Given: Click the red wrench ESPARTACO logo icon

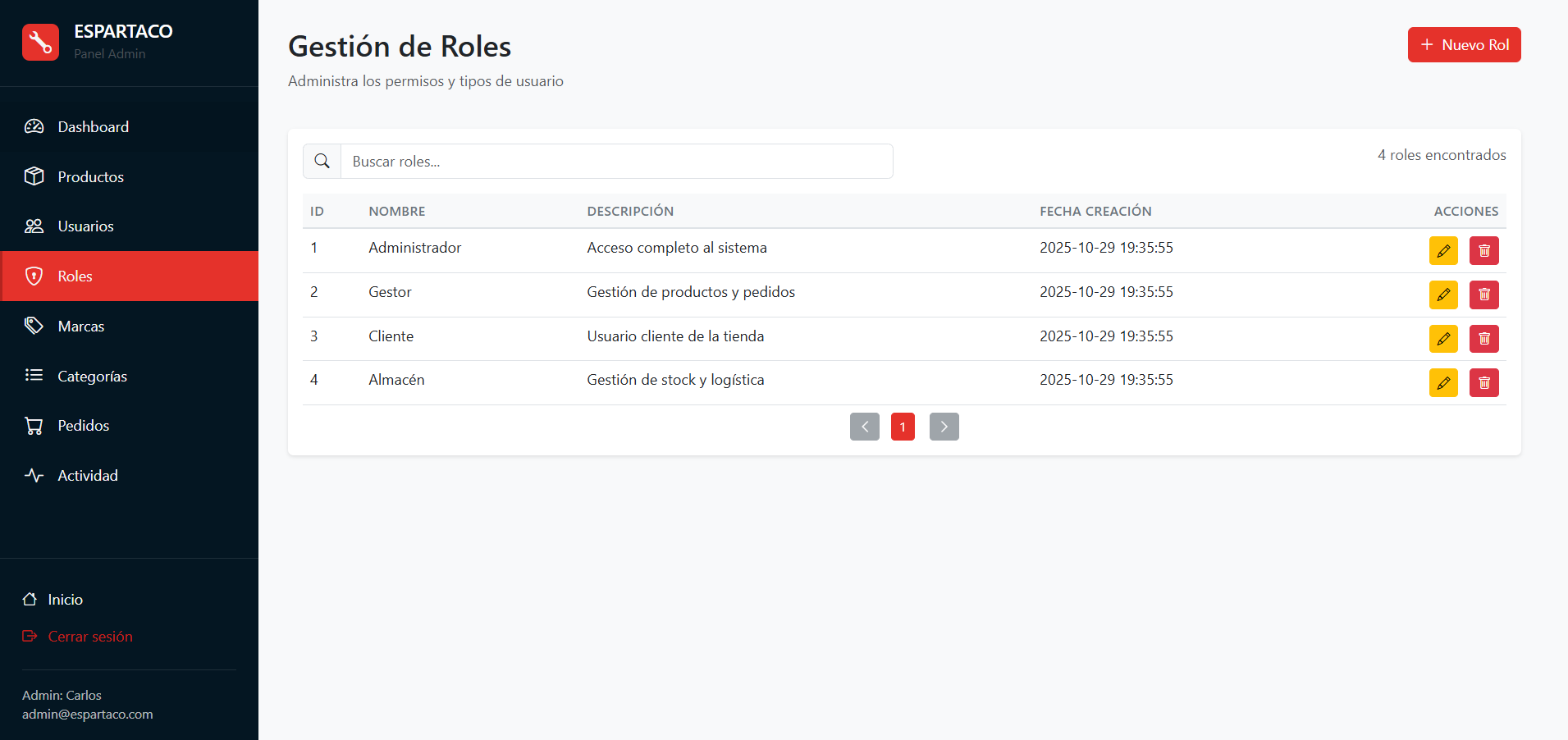Looking at the screenshot, I should click(x=40, y=42).
